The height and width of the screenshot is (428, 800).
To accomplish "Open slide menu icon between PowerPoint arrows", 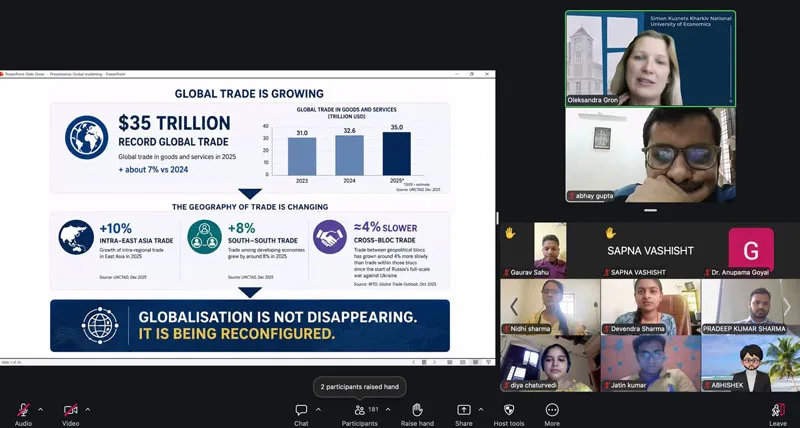I will click(x=424, y=362).
